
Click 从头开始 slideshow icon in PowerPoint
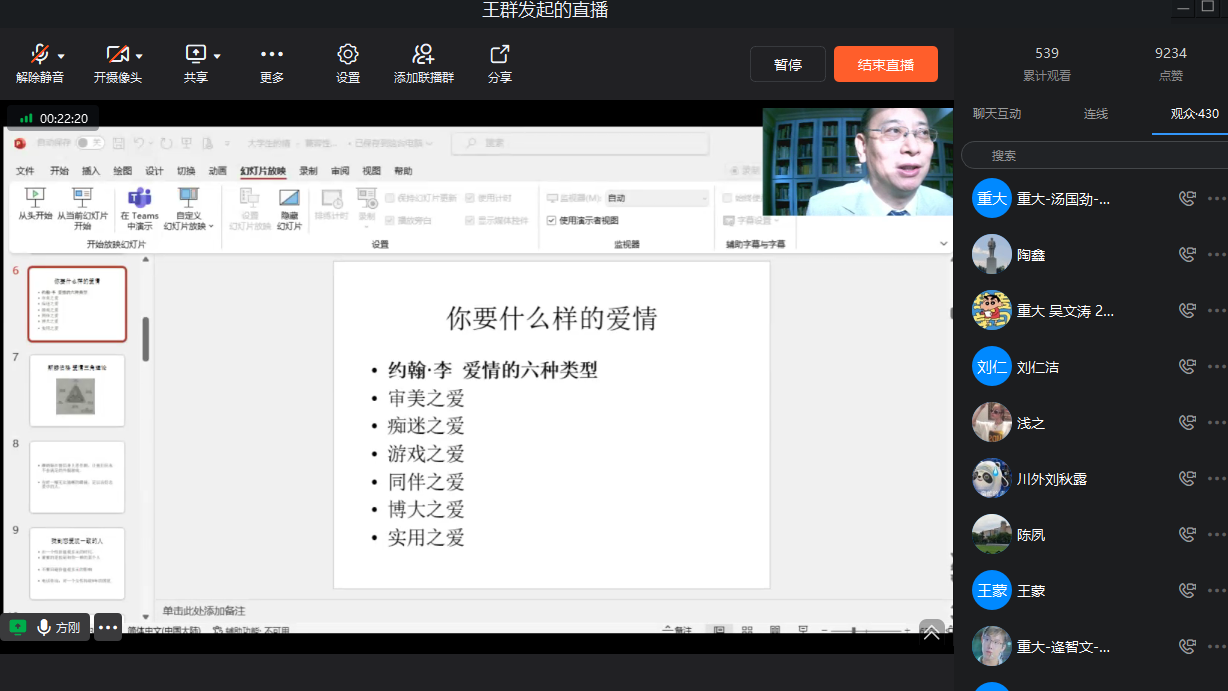tap(35, 197)
